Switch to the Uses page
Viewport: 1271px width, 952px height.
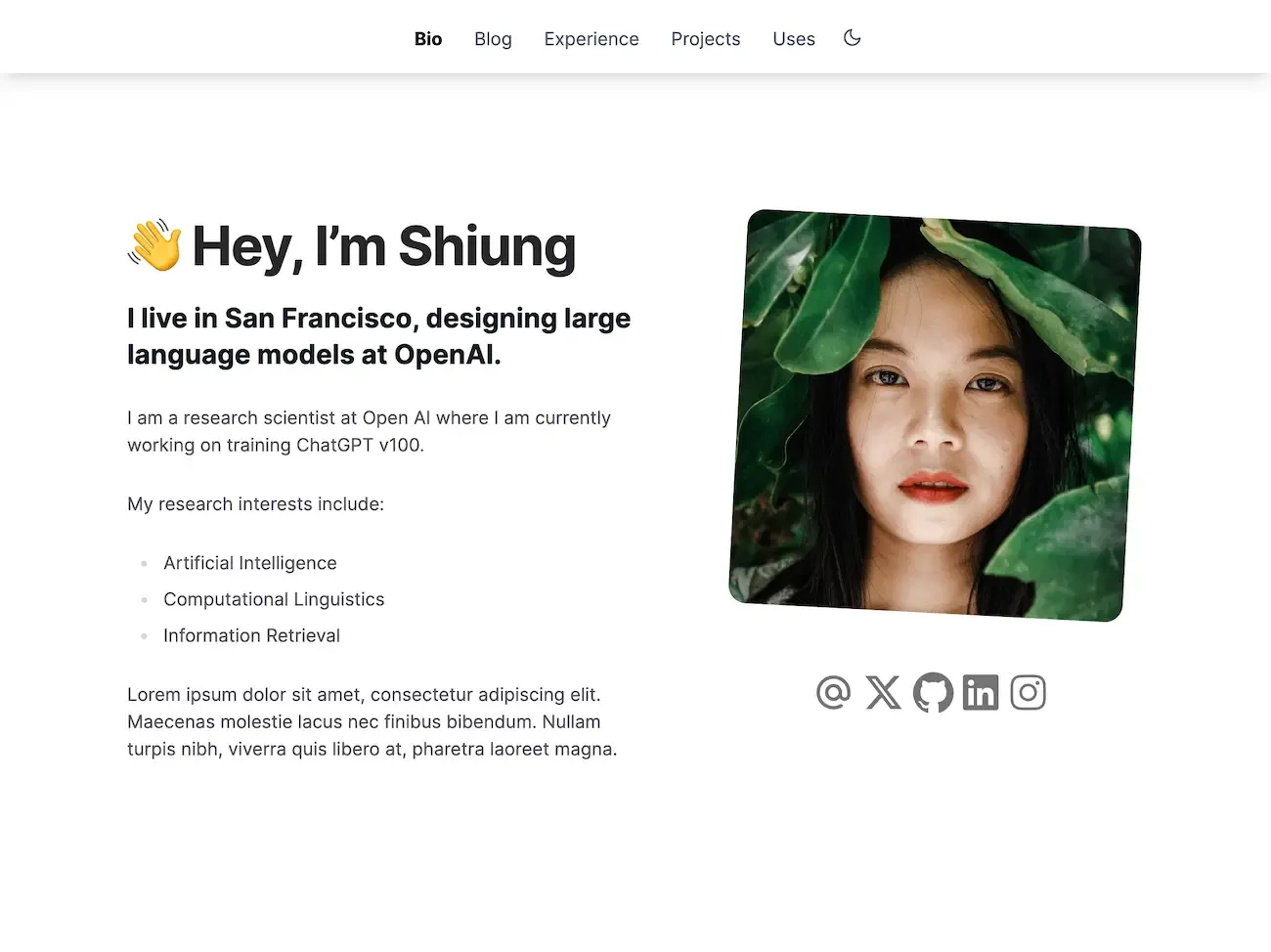coord(794,39)
